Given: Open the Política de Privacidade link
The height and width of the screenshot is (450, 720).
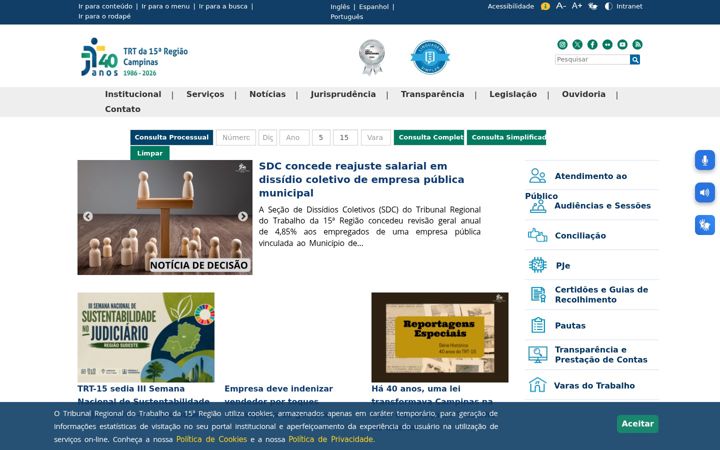Looking at the screenshot, I should 332,439.
